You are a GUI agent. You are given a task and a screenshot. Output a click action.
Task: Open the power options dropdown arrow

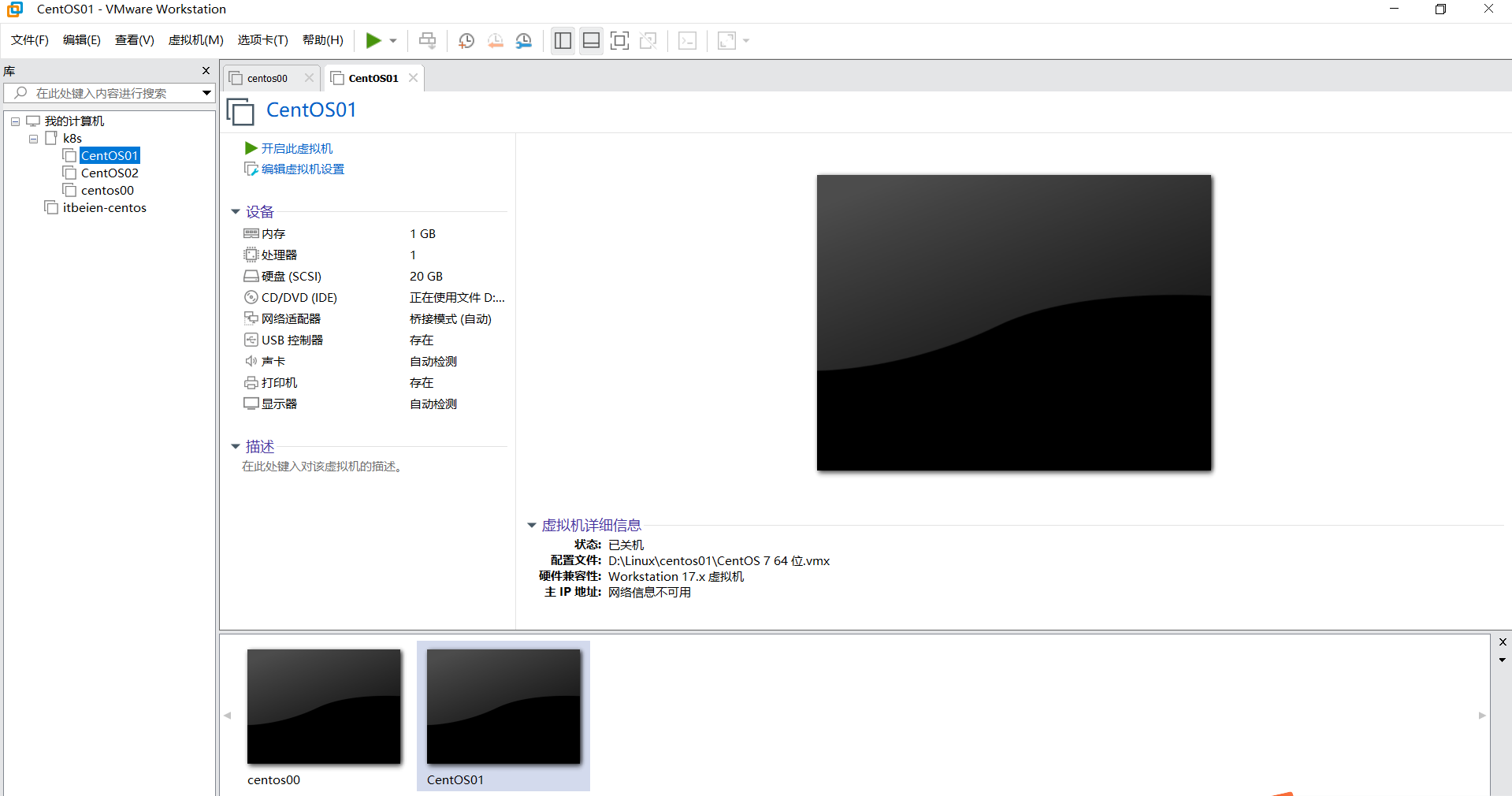click(x=393, y=41)
